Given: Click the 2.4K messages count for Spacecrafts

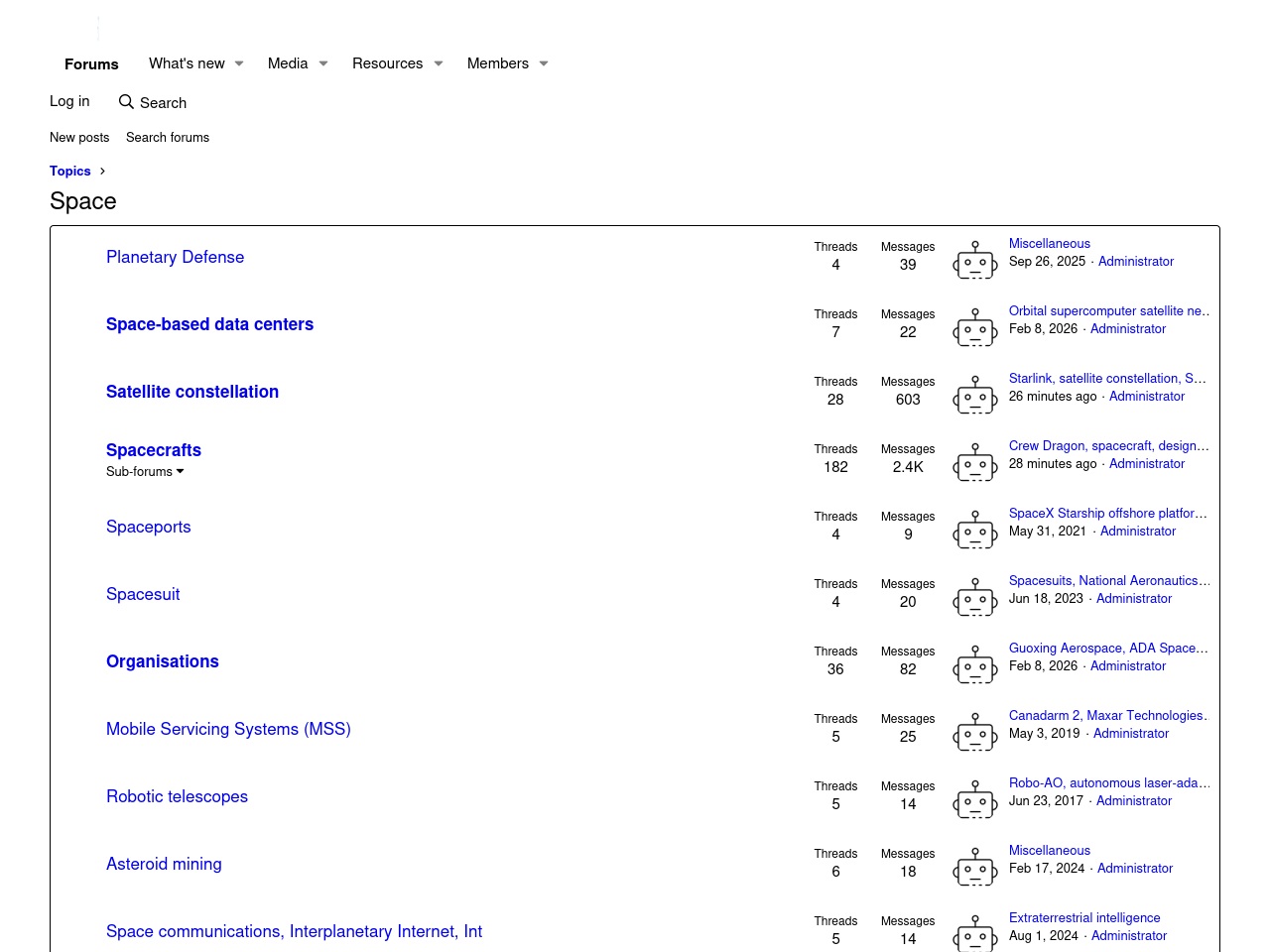Looking at the screenshot, I should coord(908,467).
